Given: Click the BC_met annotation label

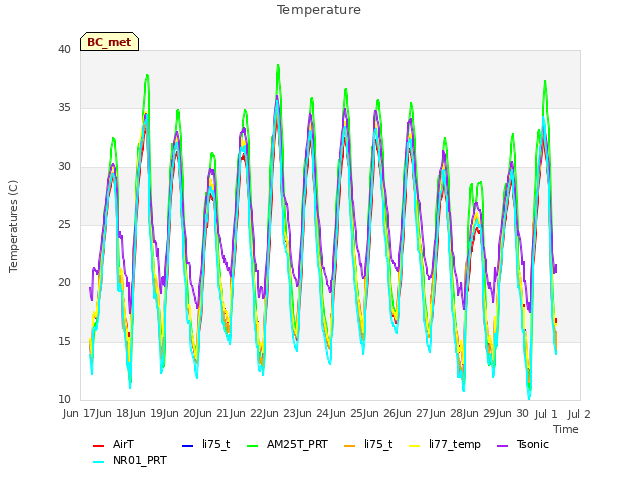Looking at the screenshot, I should pos(109,42).
